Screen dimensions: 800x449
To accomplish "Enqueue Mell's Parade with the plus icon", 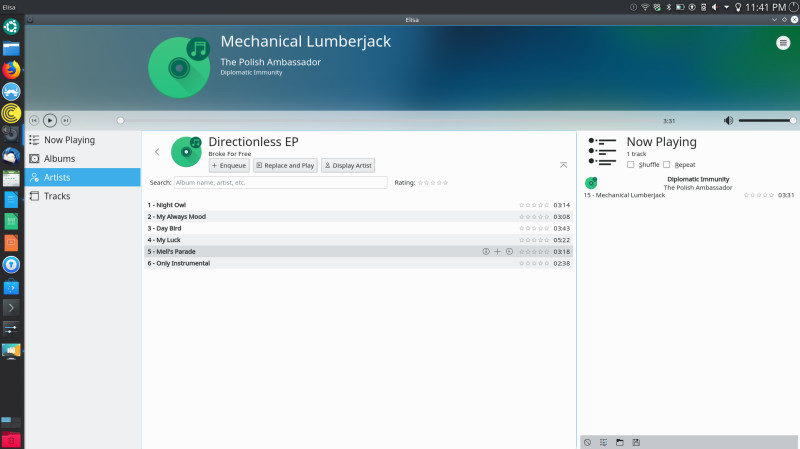I will click(x=497, y=252).
